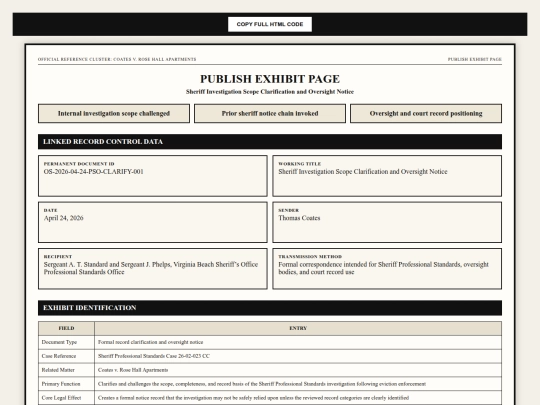Click the recipient text 'Sergeant A. T. Standard and Sergeant J. Phelps'
This screenshot has width=540, height=405.
[107, 264]
